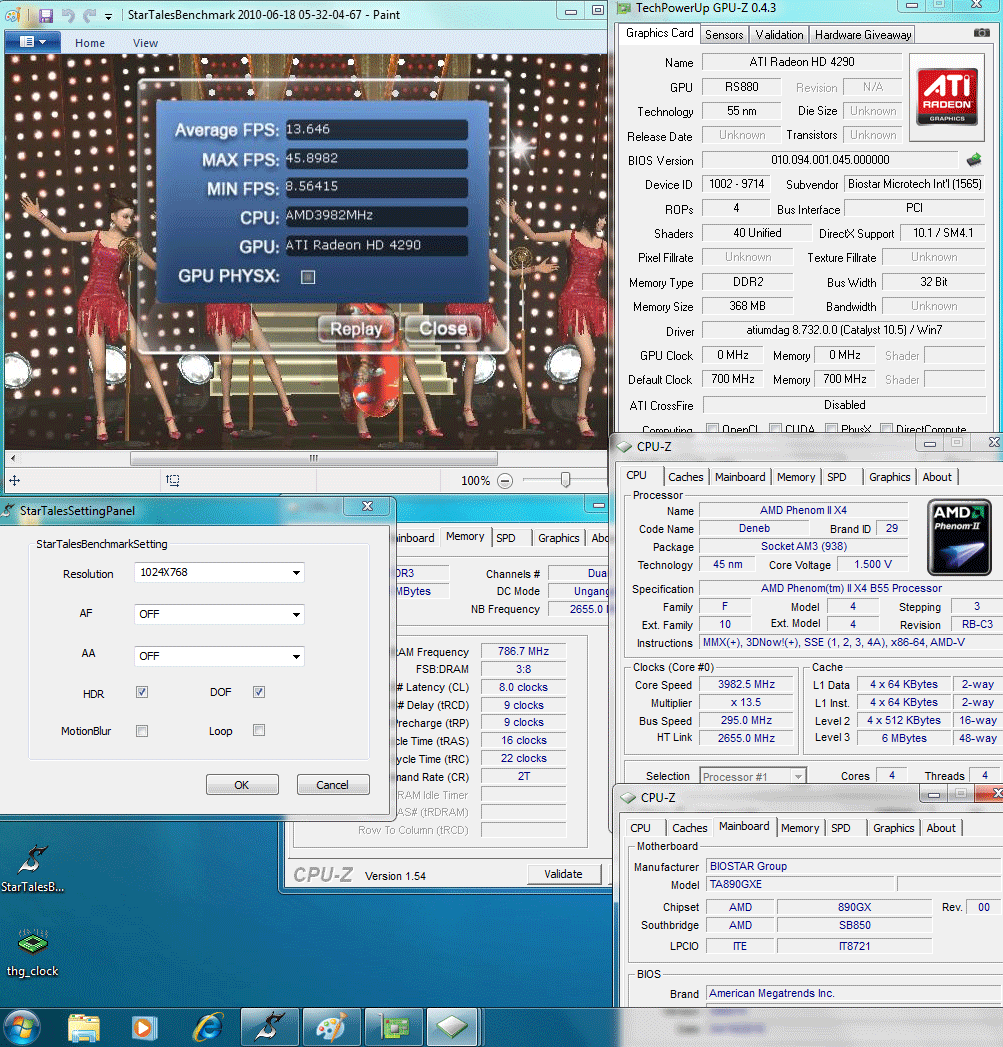Click the BIOS save chip icon in GPU-Z

(974, 160)
